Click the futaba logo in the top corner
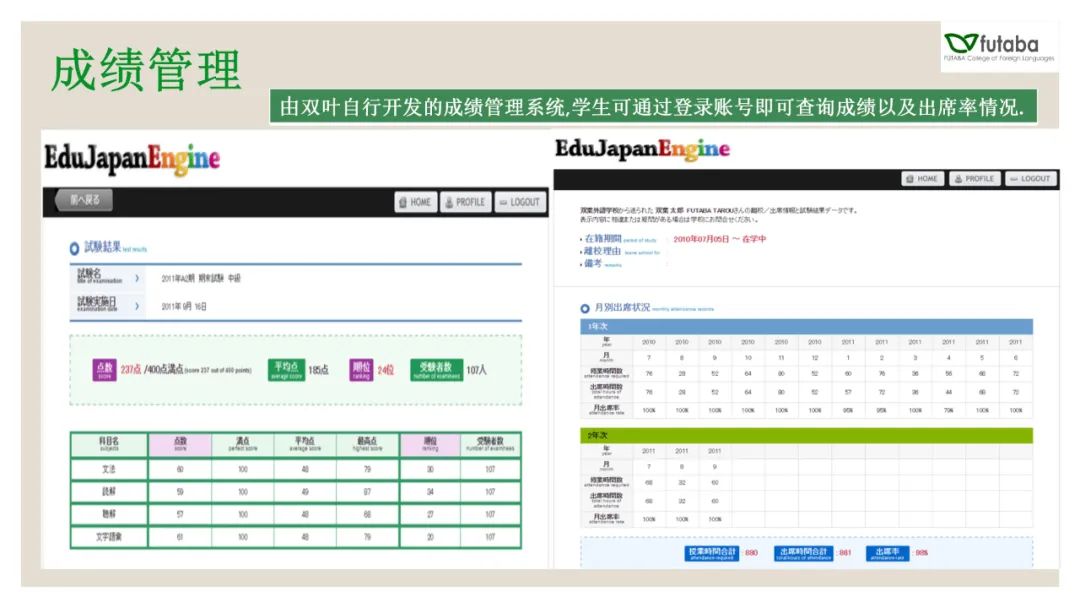This screenshot has height=608, width=1080. [x=998, y=47]
